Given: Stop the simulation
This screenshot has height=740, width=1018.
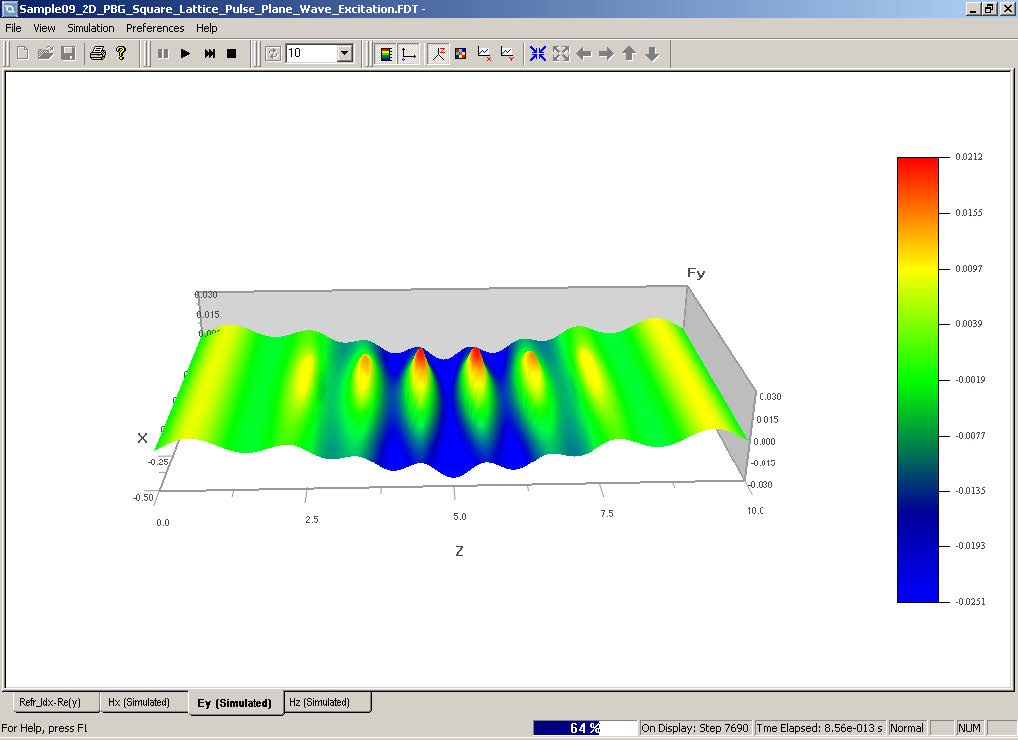Looking at the screenshot, I should pos(230,54).
